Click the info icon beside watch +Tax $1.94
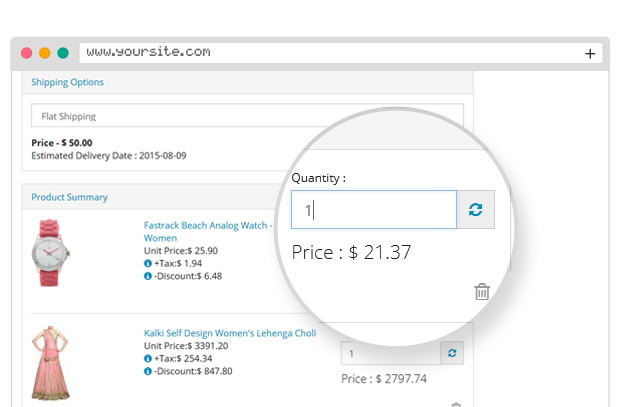623x407 pixels. [x=148, y=263]
